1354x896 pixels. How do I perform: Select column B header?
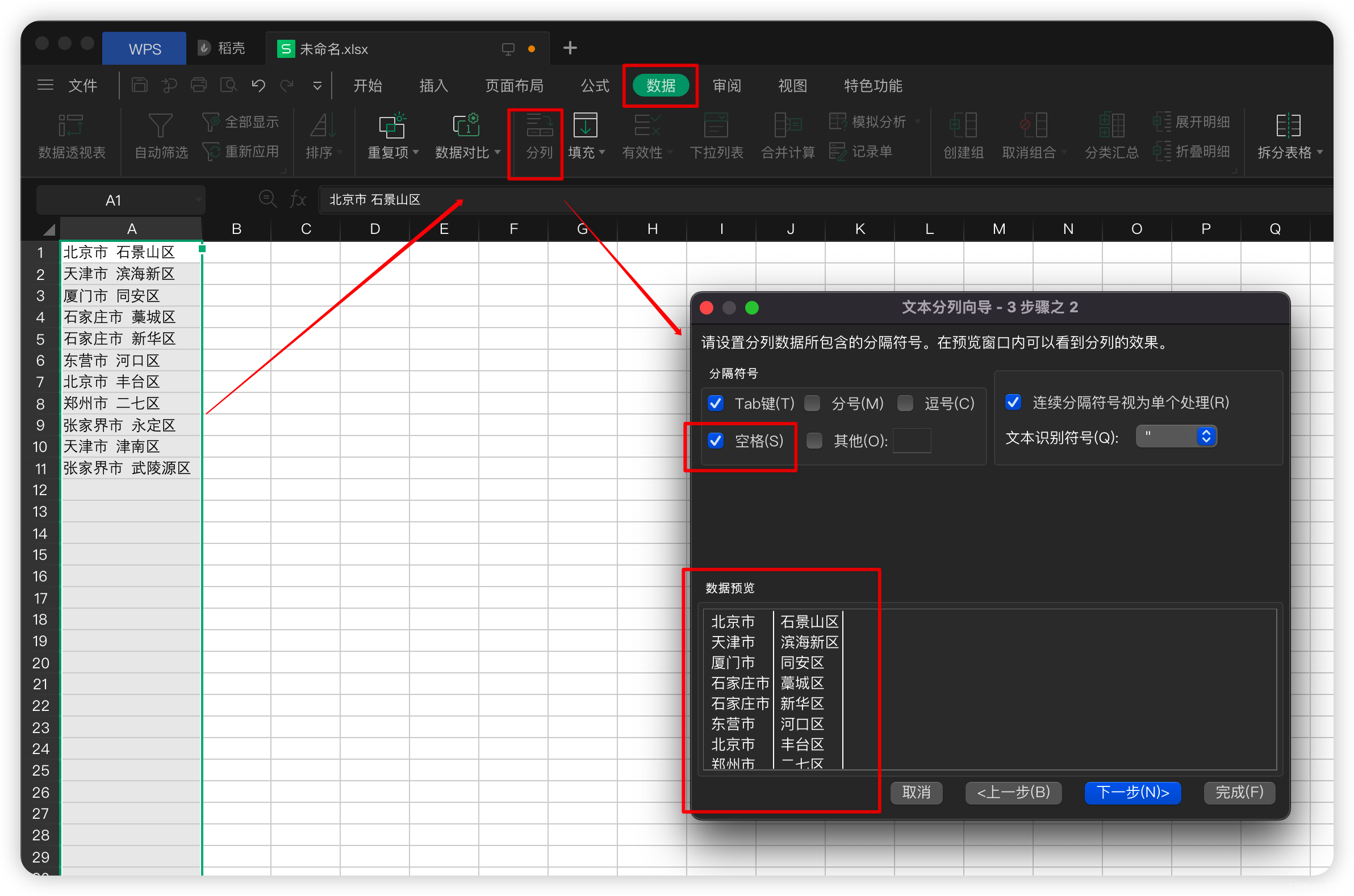(x=236, y=229)
